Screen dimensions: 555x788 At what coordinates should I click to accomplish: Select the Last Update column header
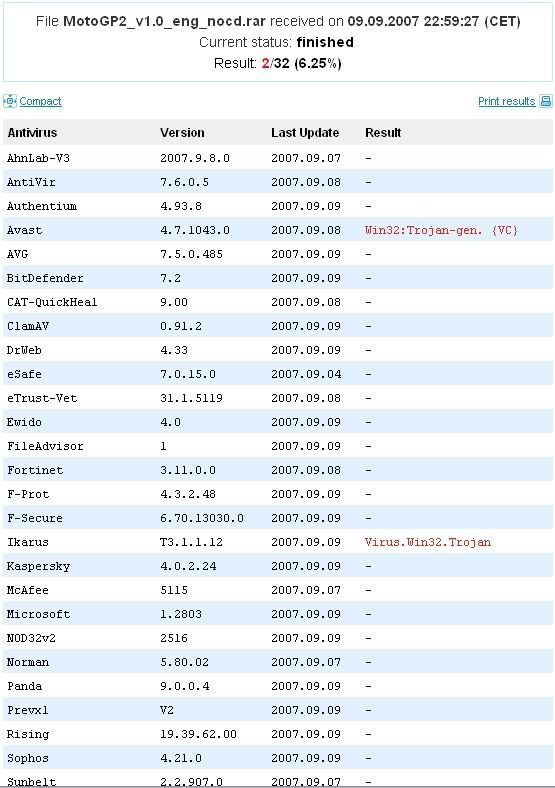click(x=305, y=133)
